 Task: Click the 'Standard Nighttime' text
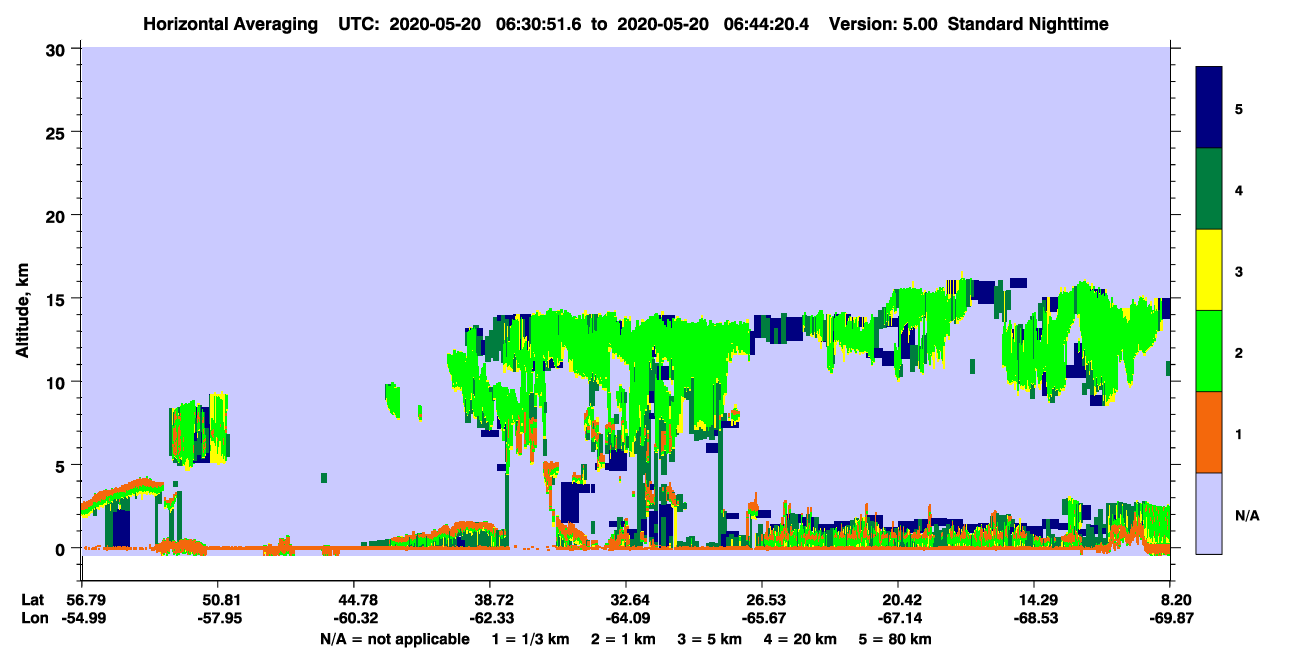[1028, 24]
